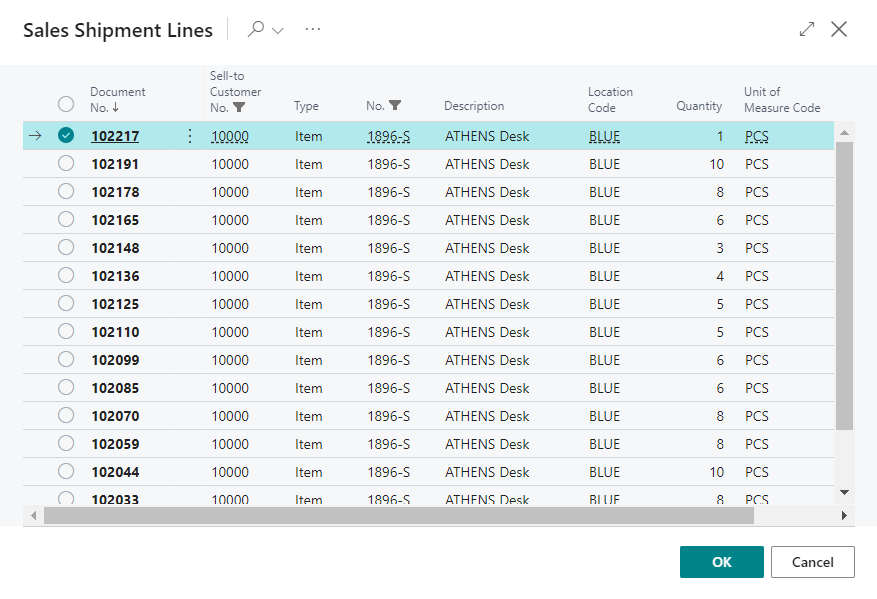
Task: Open the Description column header menu
Action: pos(474,106)
